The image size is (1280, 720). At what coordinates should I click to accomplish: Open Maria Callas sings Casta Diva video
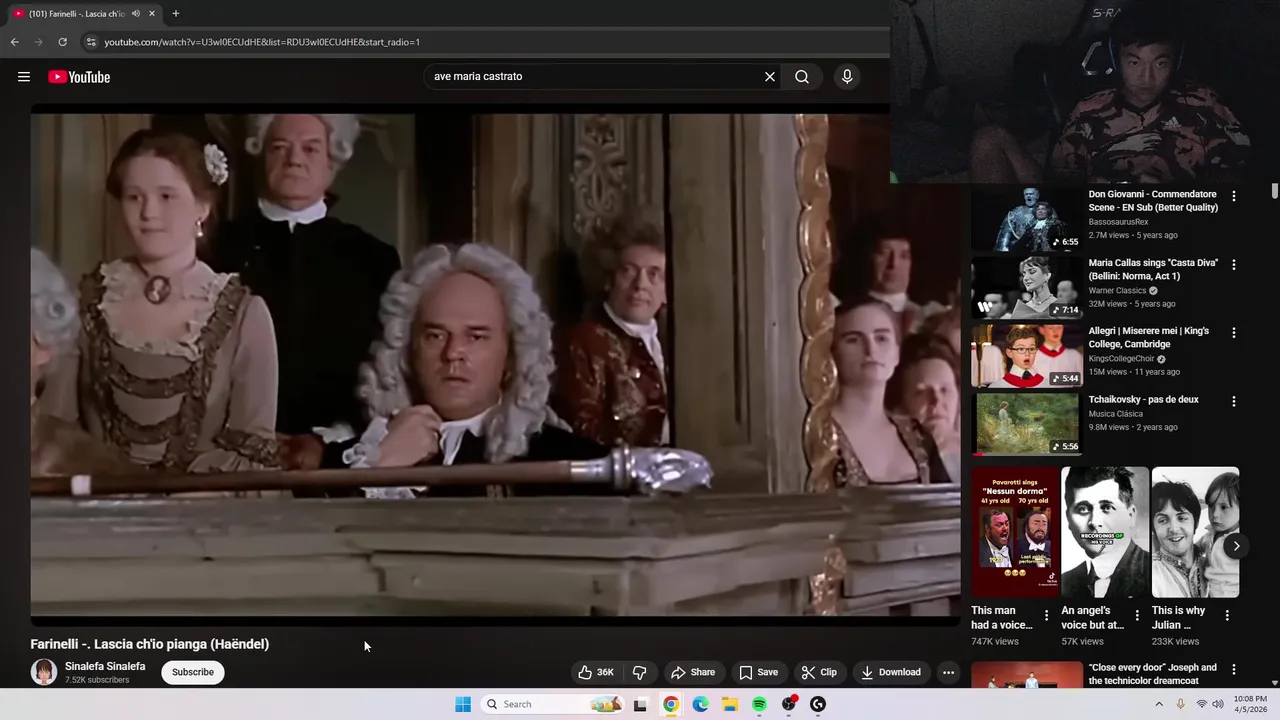tap(1153, 269)
